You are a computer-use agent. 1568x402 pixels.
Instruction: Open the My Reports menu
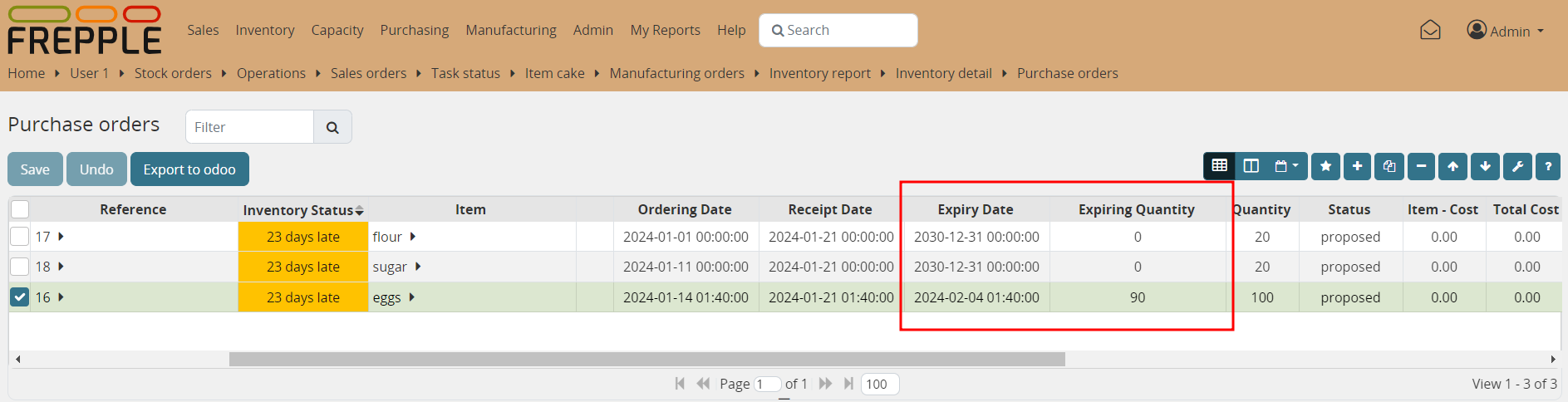point(665,30)
